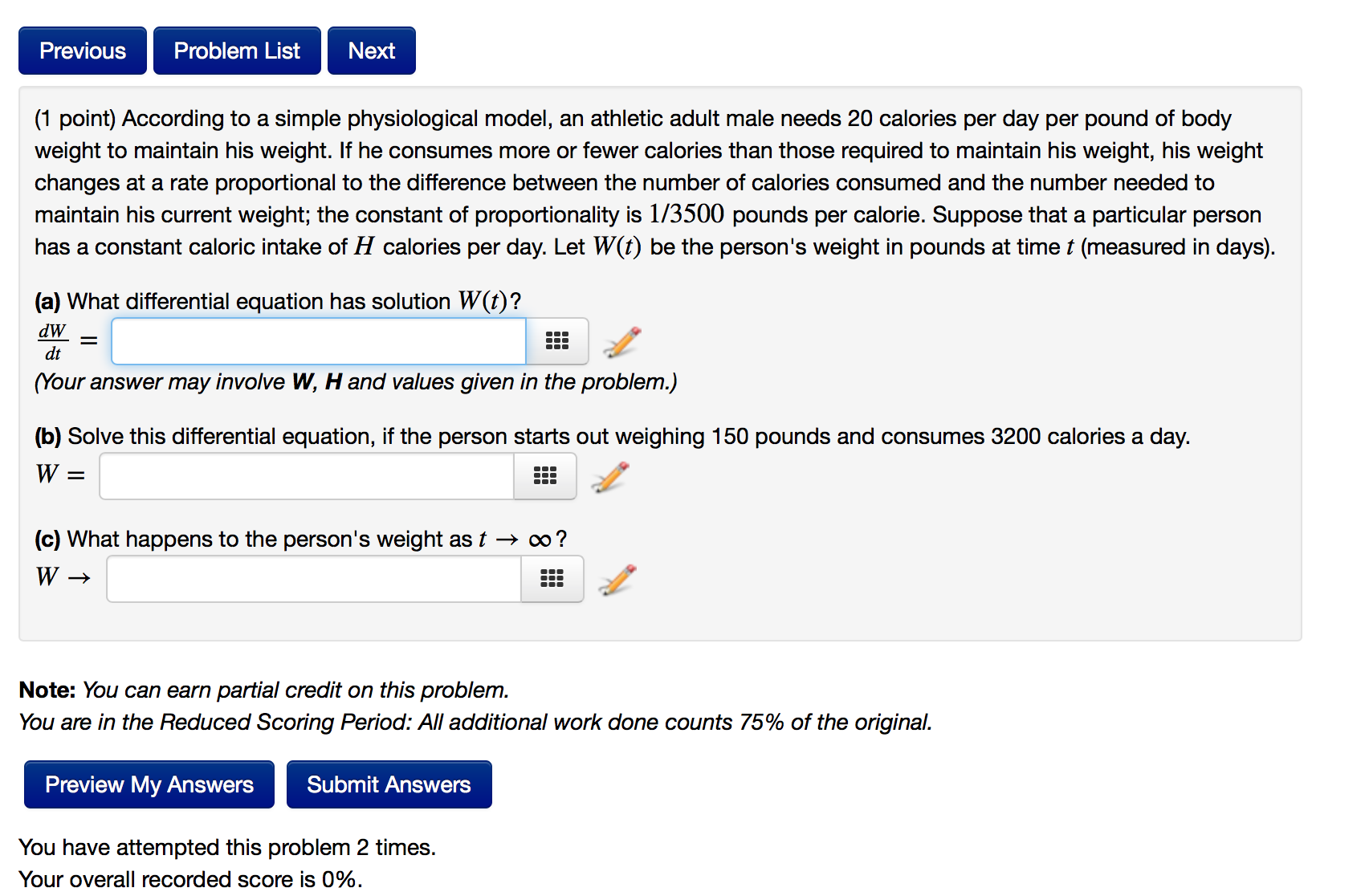Focus the W limit field in part (c)
The height and width of the screenshot is (896, 1365).
coord(314,579)
